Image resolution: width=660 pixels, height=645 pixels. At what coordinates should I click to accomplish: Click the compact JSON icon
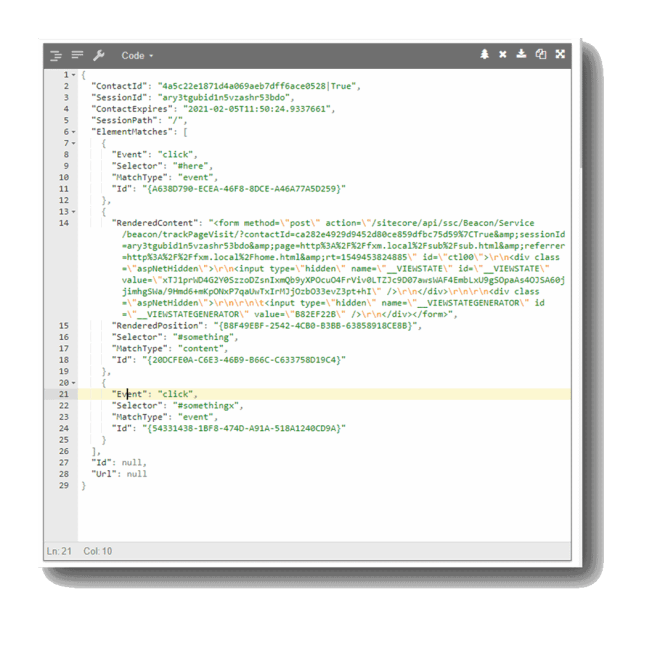77,55
